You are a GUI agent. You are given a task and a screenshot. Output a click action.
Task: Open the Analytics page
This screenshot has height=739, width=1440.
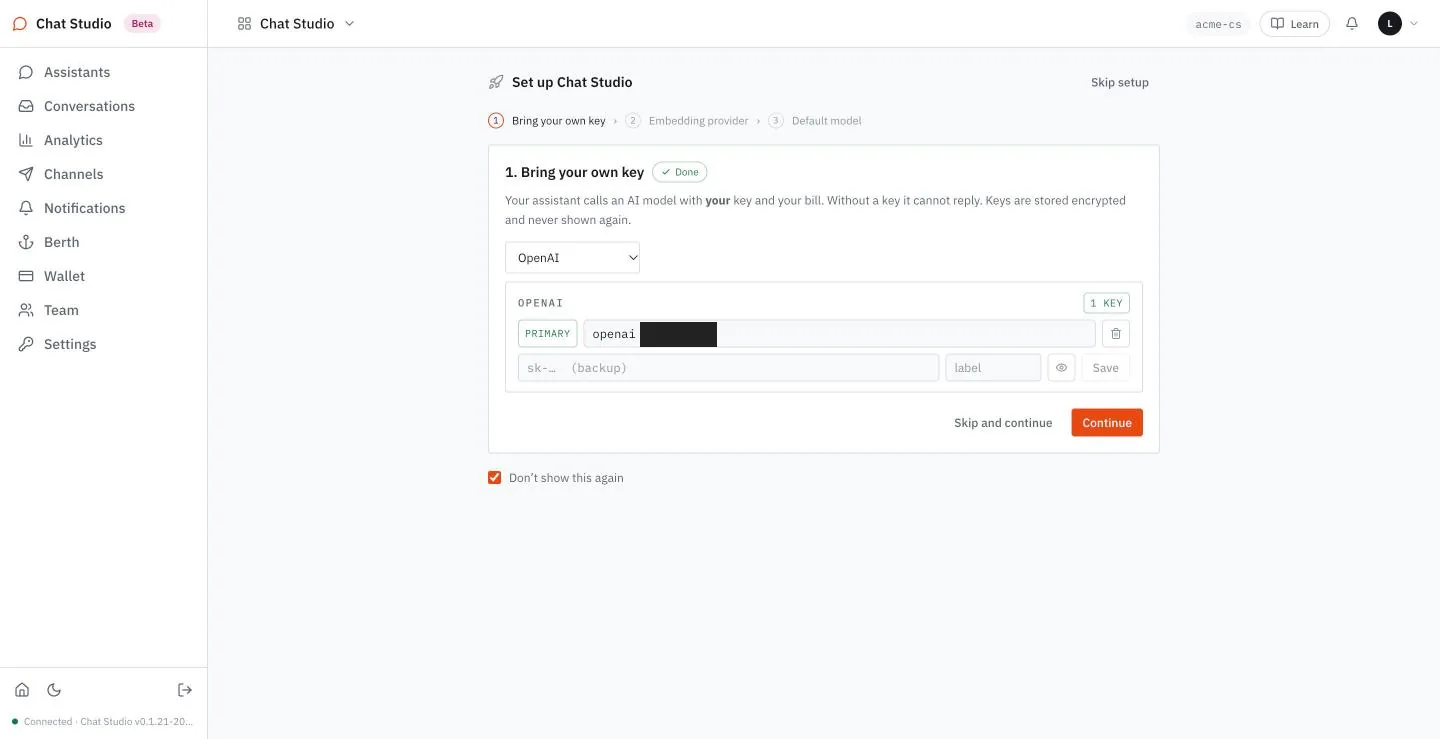pyautogui.click(x=104, y=140)
